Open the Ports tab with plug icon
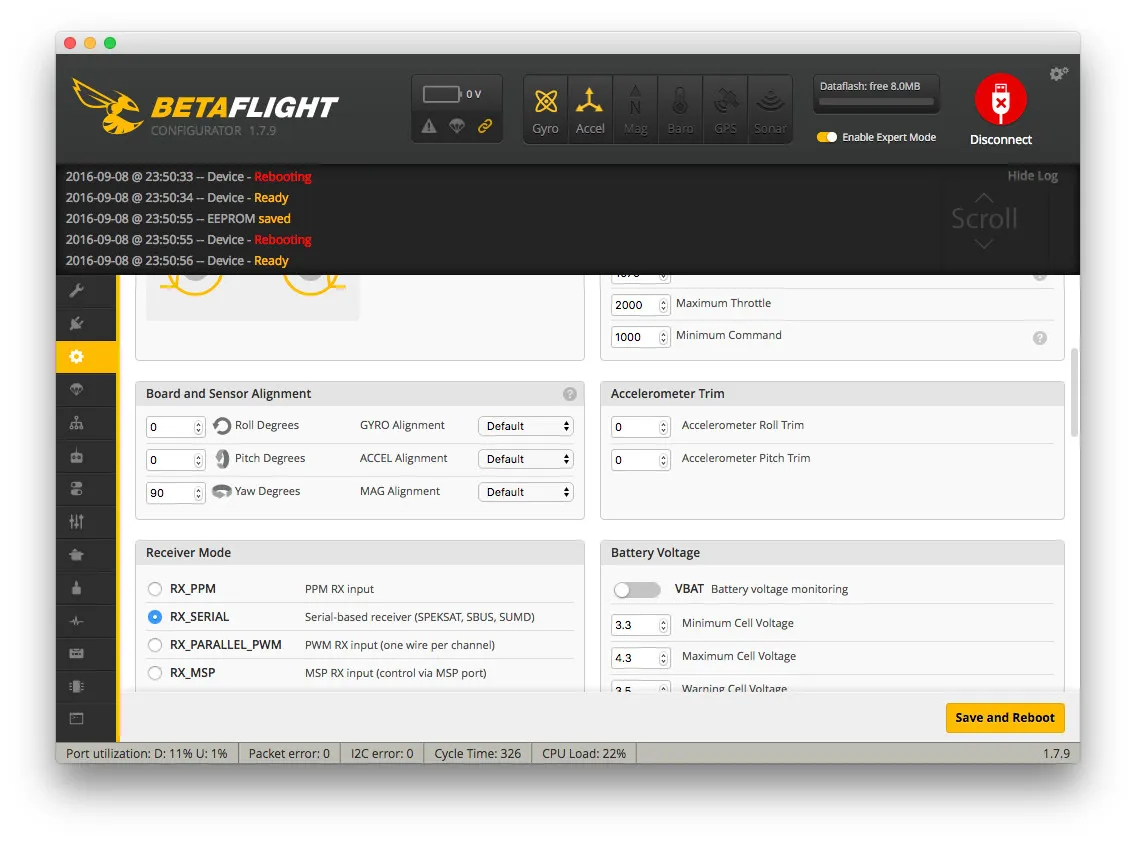 (x=77, y=323)
